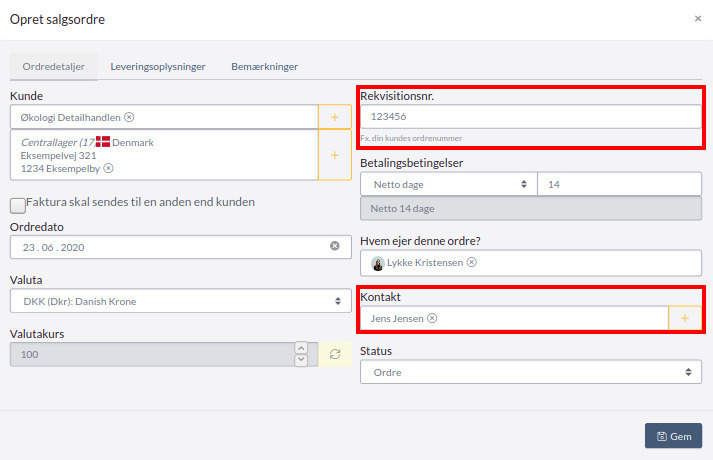Increase the Valutakurs value with stepper

(301, 349)
